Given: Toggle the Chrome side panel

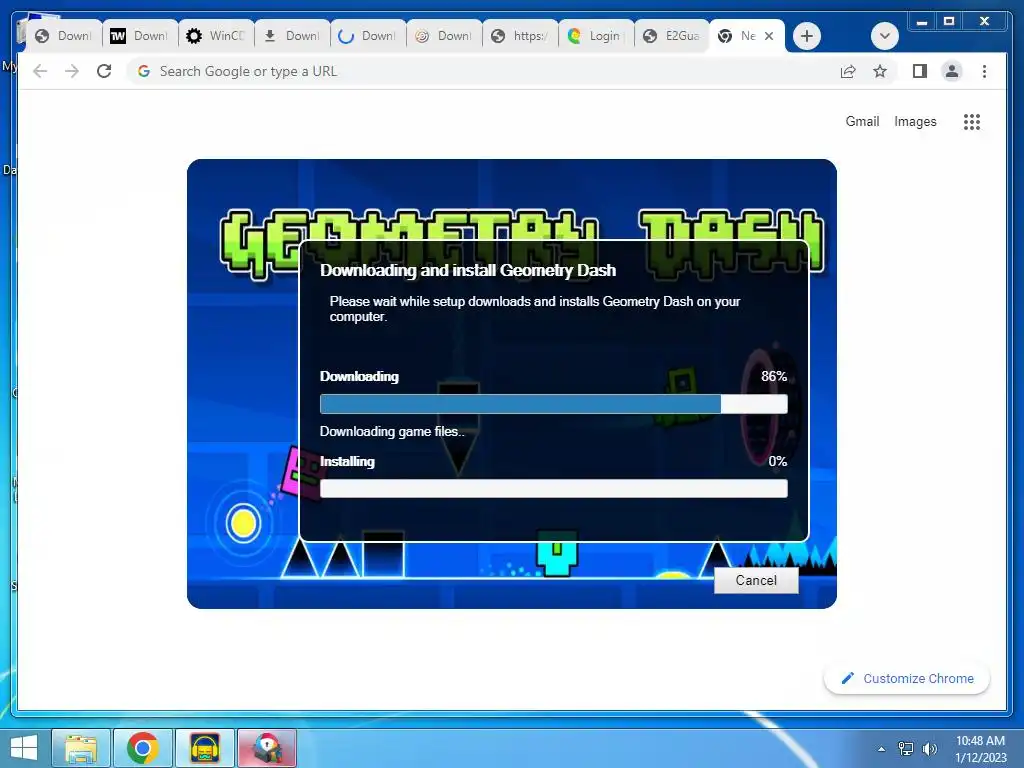Looking at the screenshot, I should click(920, 71).
